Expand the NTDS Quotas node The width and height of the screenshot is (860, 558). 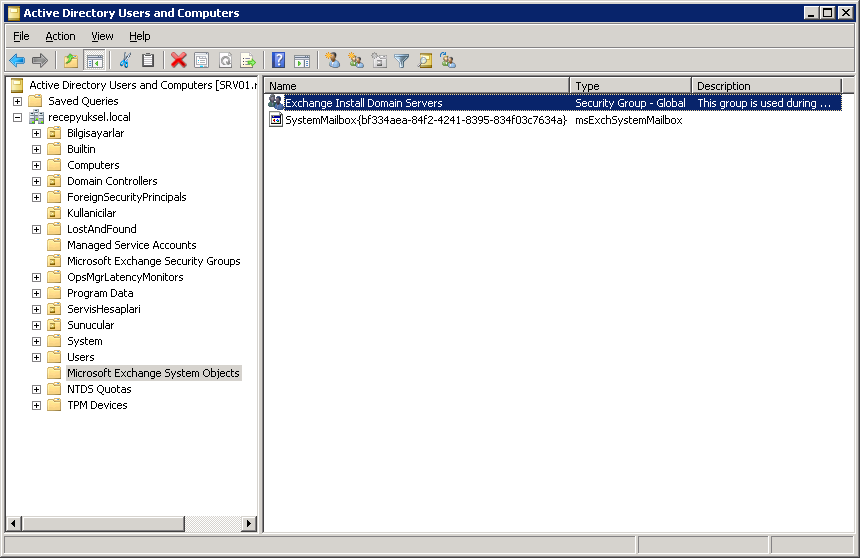tap(36, 390)
